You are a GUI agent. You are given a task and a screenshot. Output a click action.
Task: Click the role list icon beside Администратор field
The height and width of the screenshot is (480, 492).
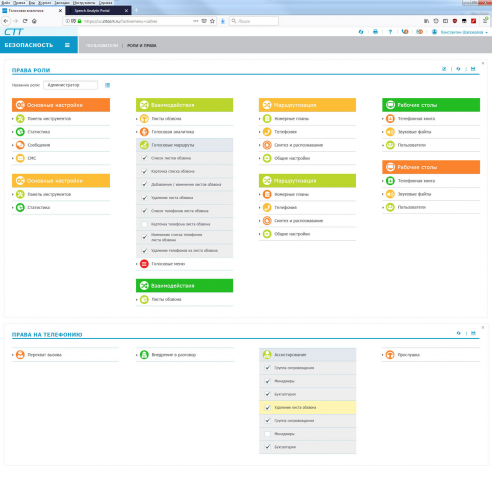(107, 85)
